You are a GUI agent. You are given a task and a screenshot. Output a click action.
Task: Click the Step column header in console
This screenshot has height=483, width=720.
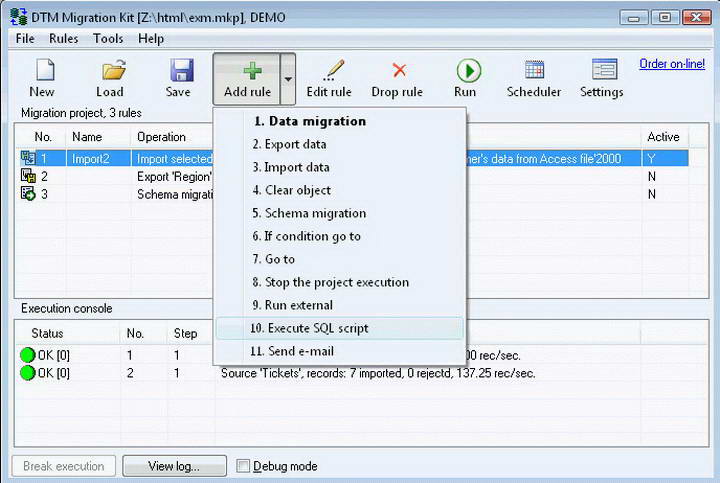[x=186, y=333]
